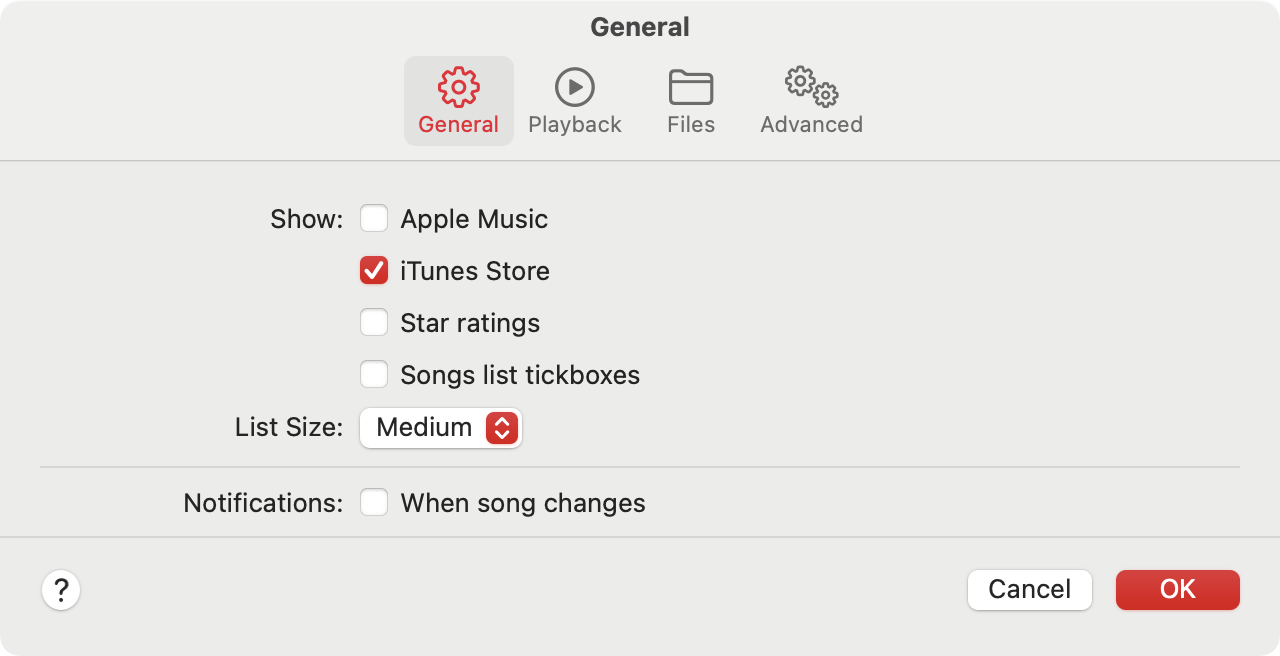Click the Playback play-circle icon

pyautogui.click(x=575, y=88)
